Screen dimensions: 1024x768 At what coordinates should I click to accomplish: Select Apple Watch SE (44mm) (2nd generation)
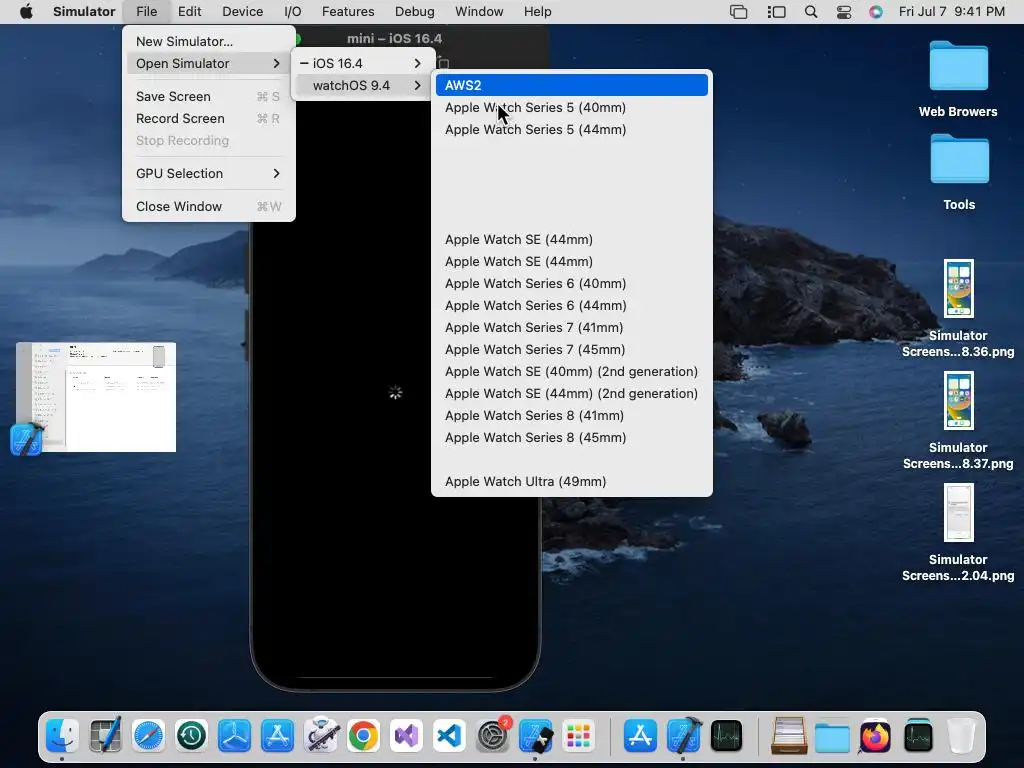(571, 394)
